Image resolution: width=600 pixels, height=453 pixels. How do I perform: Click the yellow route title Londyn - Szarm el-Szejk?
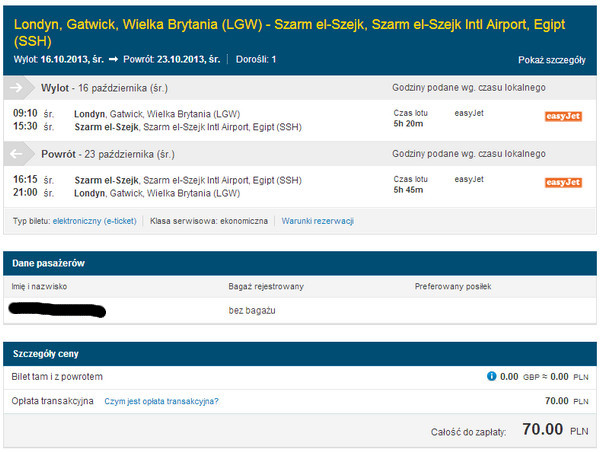(289, 33)
